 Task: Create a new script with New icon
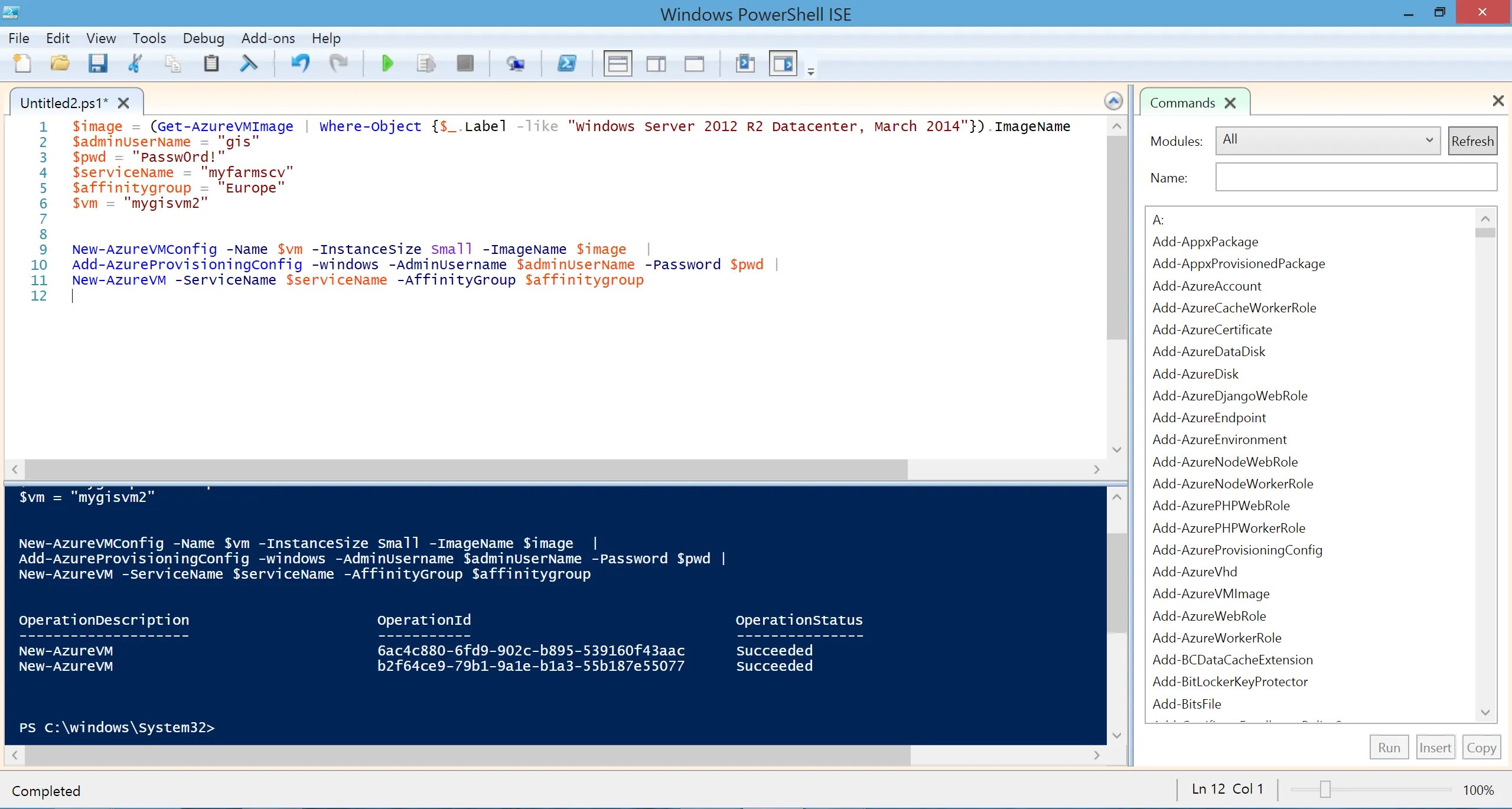pyautogui.click(x=22, y=63)
